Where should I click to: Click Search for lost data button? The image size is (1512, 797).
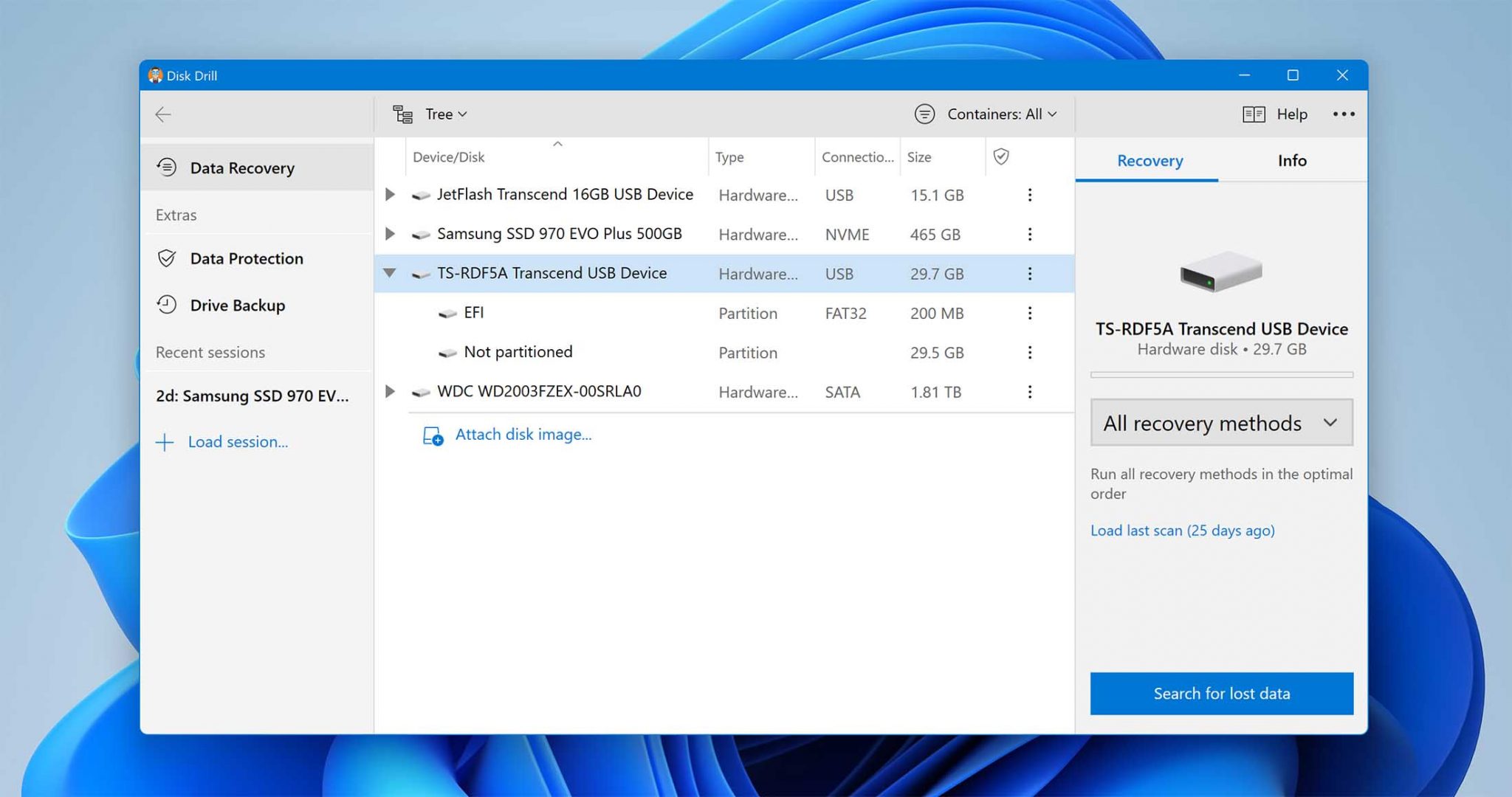pyautogui.click(x=1221, y=694)
